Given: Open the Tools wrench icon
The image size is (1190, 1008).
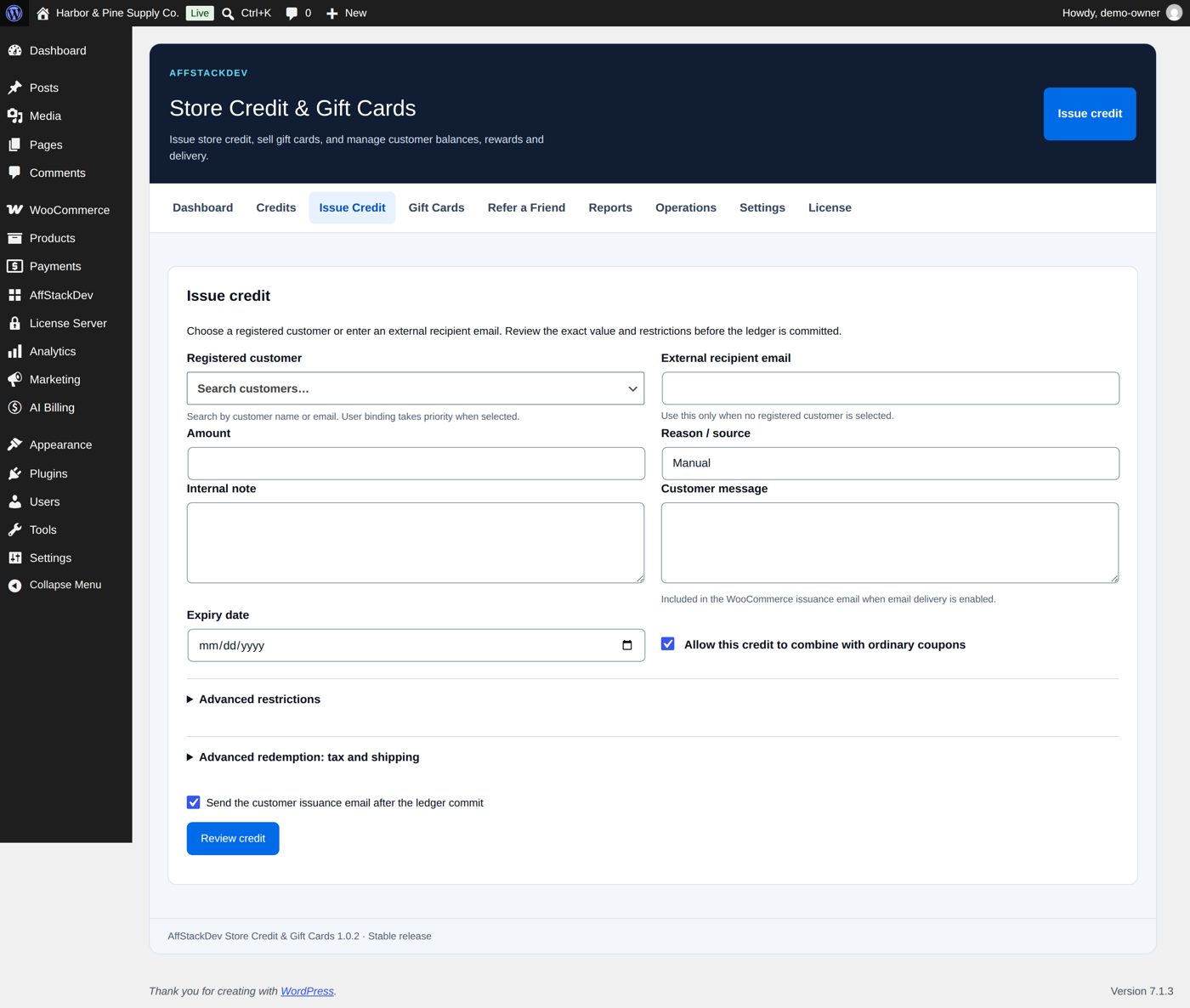Looking at the screenshot, I should [14, 529].
